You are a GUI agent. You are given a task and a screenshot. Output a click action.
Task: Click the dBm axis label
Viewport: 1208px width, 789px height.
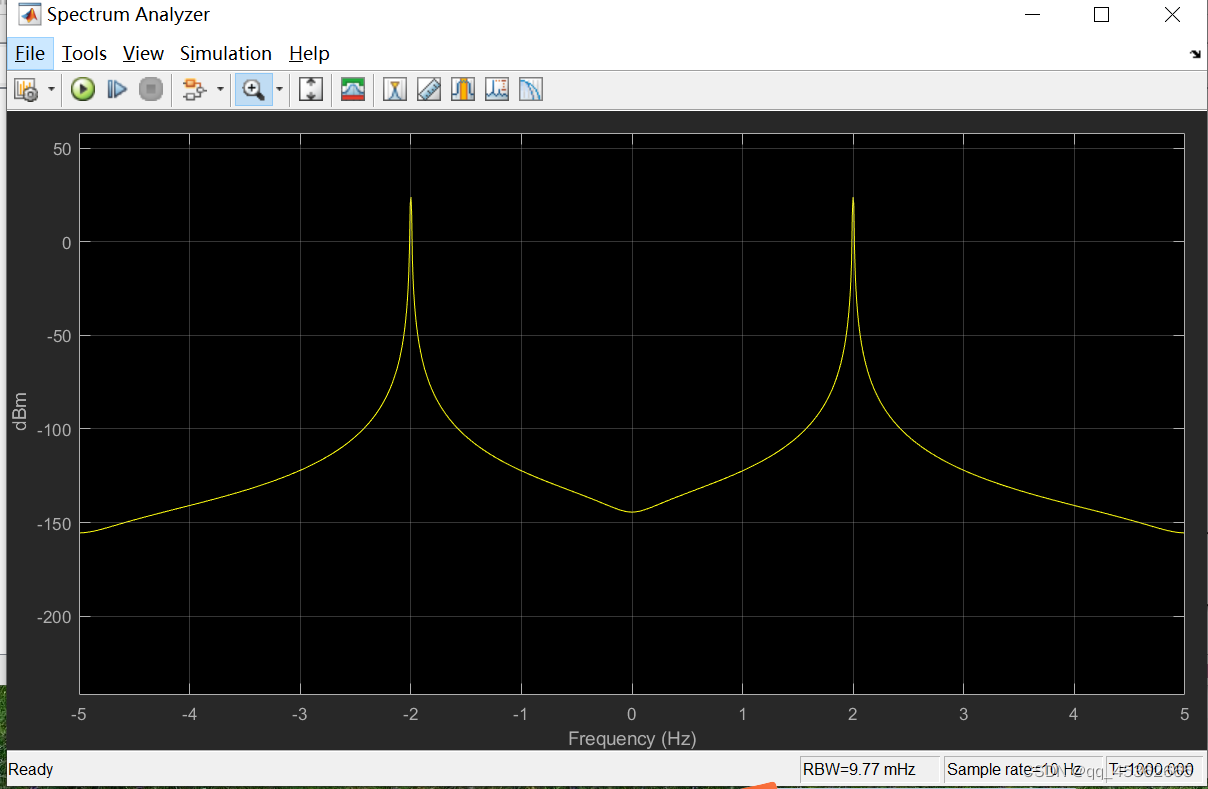tap(21, 412)
